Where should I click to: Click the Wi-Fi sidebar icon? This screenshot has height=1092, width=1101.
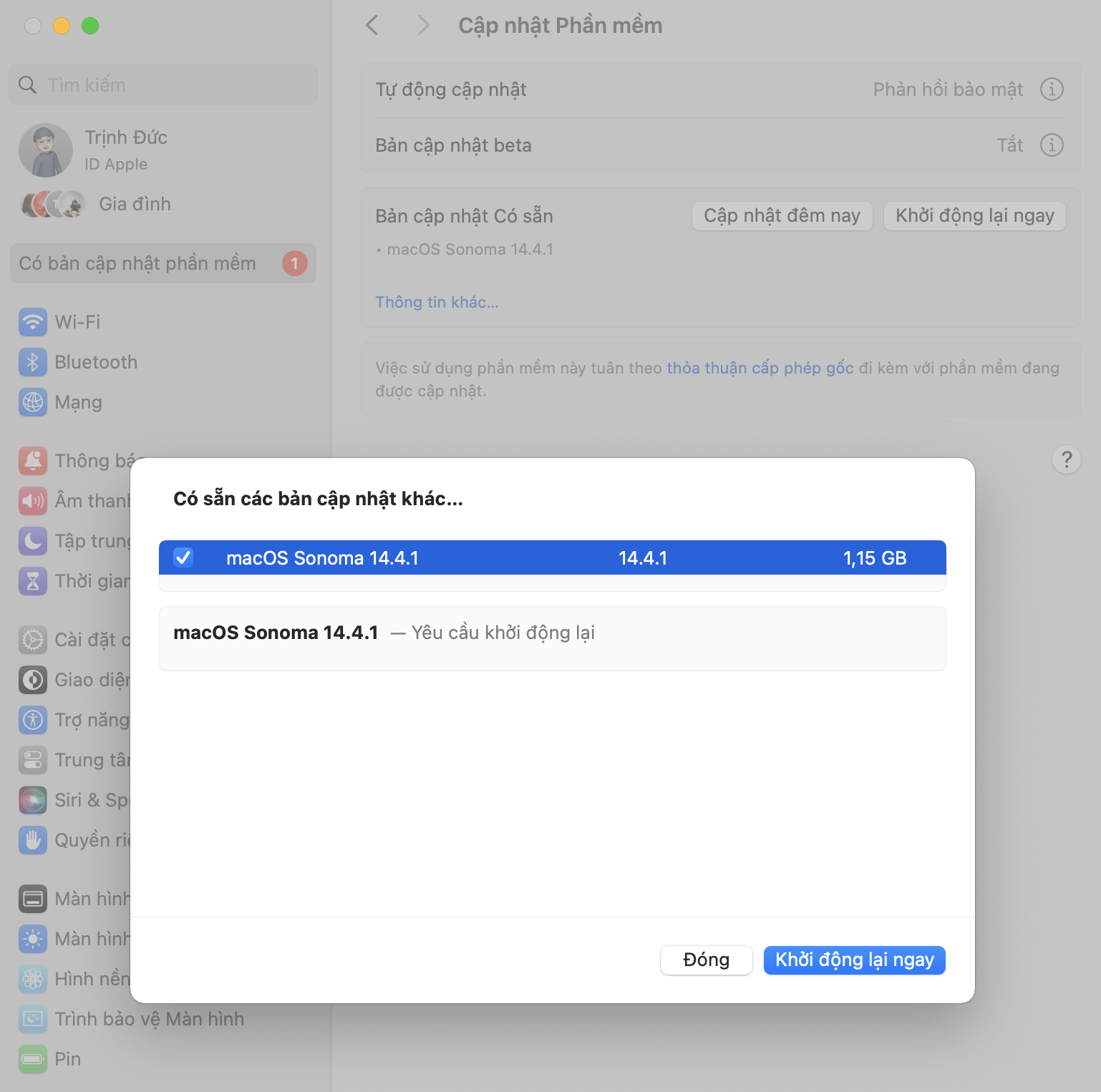[33, 322]
